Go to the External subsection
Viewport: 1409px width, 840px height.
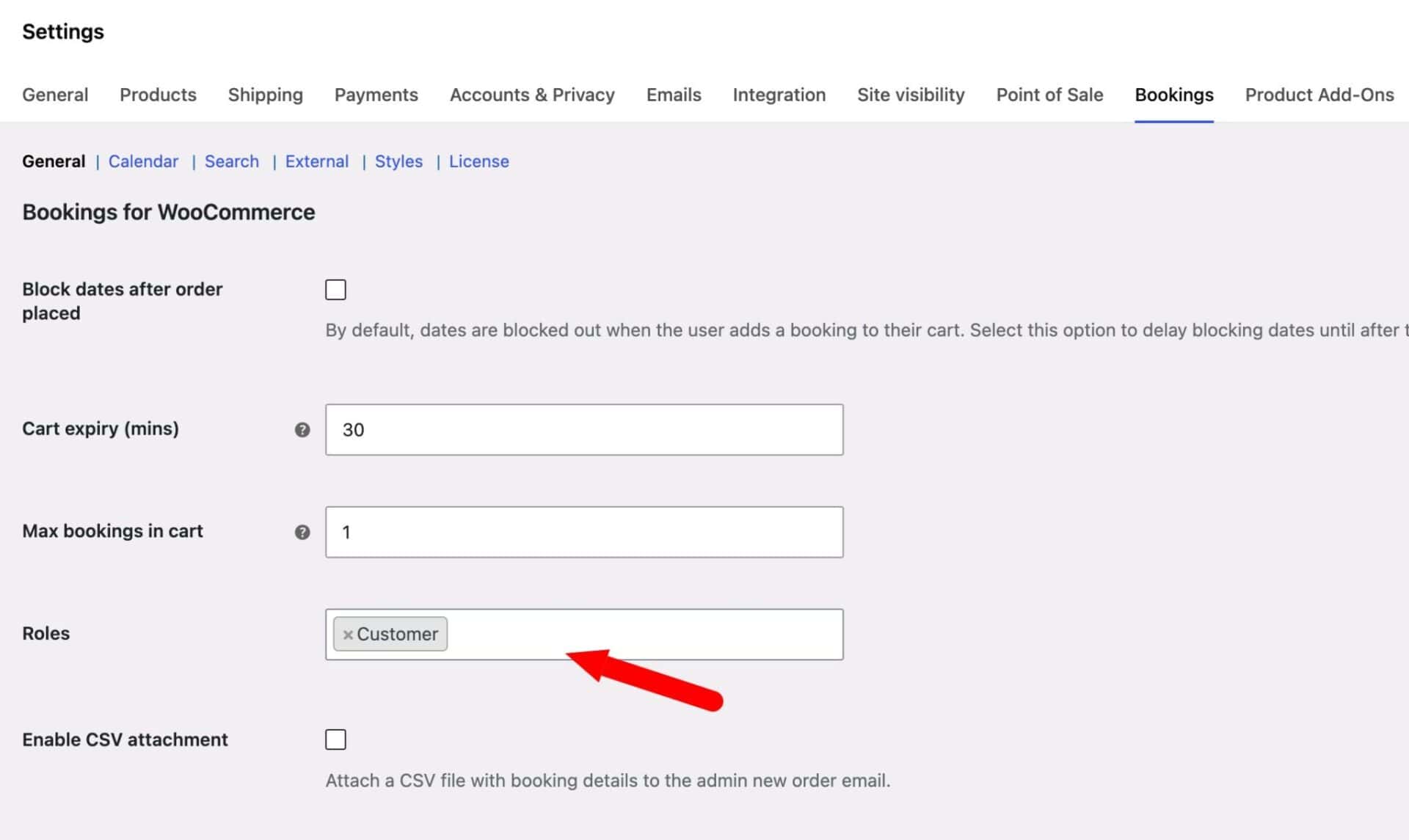(317, 161)
